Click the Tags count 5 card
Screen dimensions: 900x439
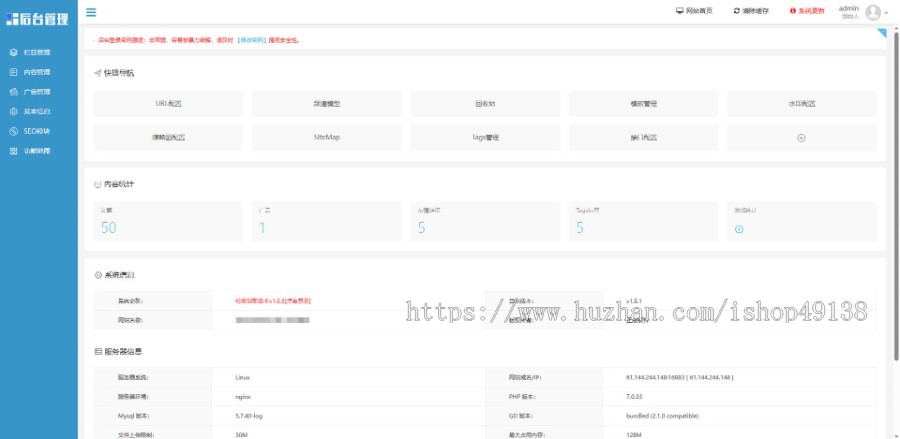point(643,222)
